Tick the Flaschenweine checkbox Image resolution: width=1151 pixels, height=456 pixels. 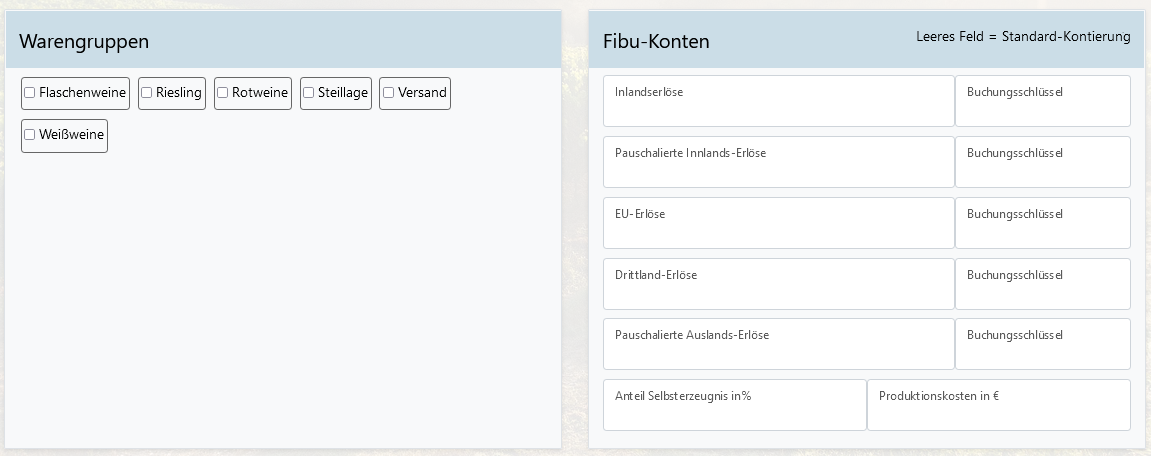(x=30, y=93)
